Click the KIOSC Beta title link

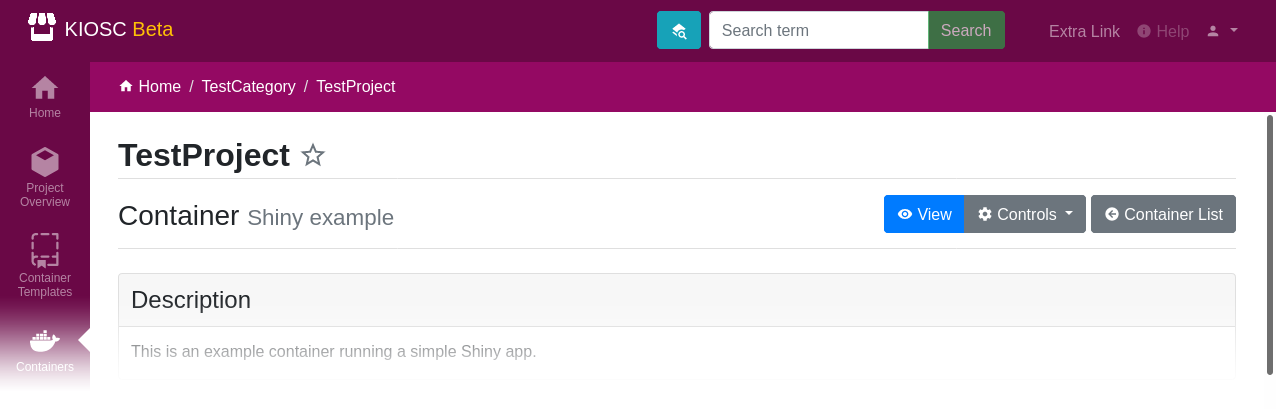pos(119,29)
